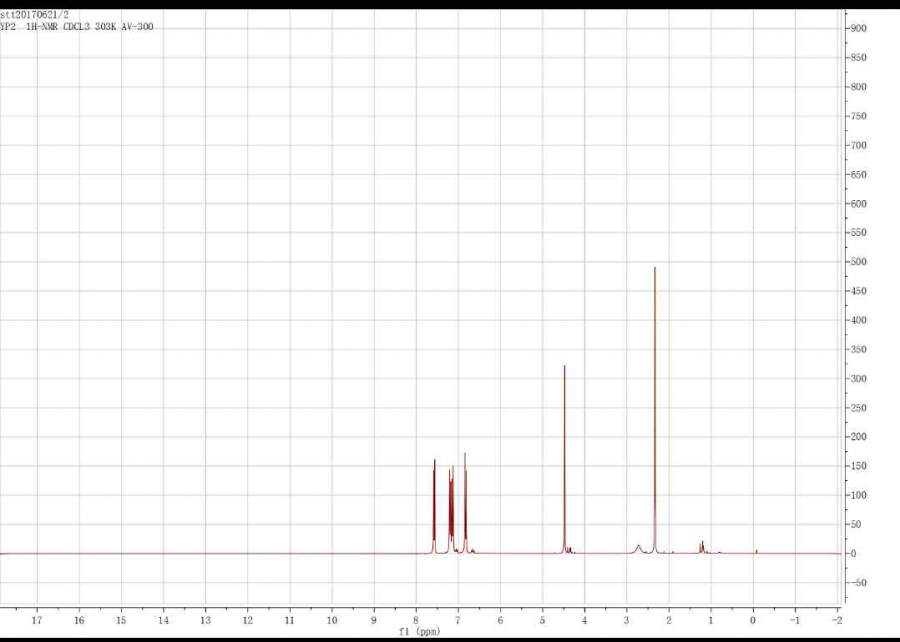The image size is (900, 642).
Task: Click the 11 tick label on ppm axis
Action: point(290,620)
